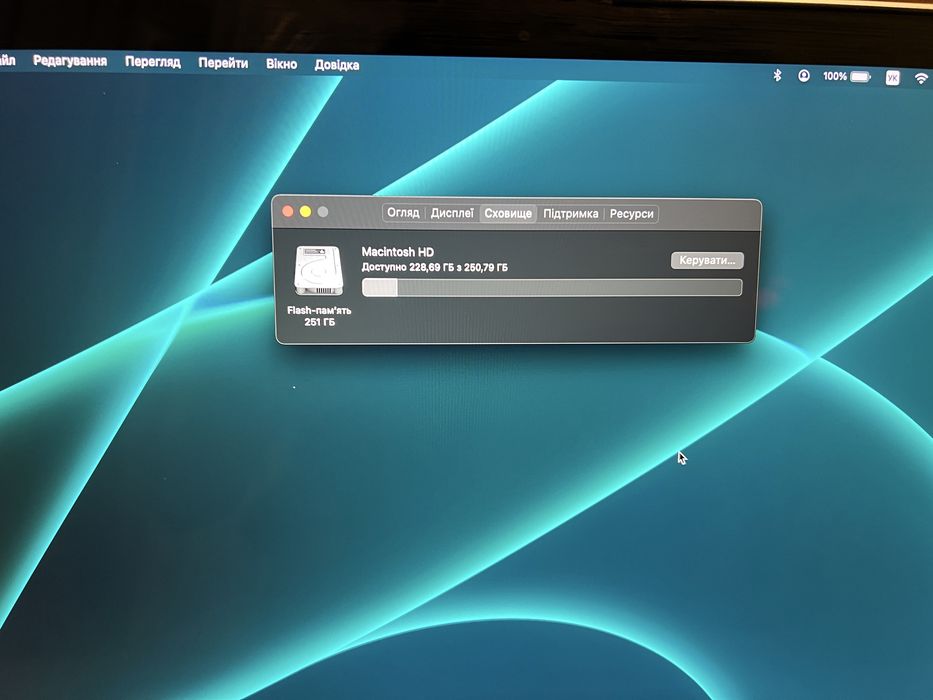The width and height of the screenshot is (933, 700).
Task: Switch to the Огляд tab
Action: click(x=403, y=212)
